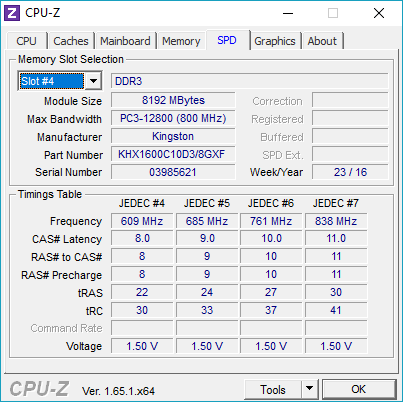This screenshot has width=403, height=402.
Task: Select the 685 MHz frequency cell
Action: tap(207, 221)
